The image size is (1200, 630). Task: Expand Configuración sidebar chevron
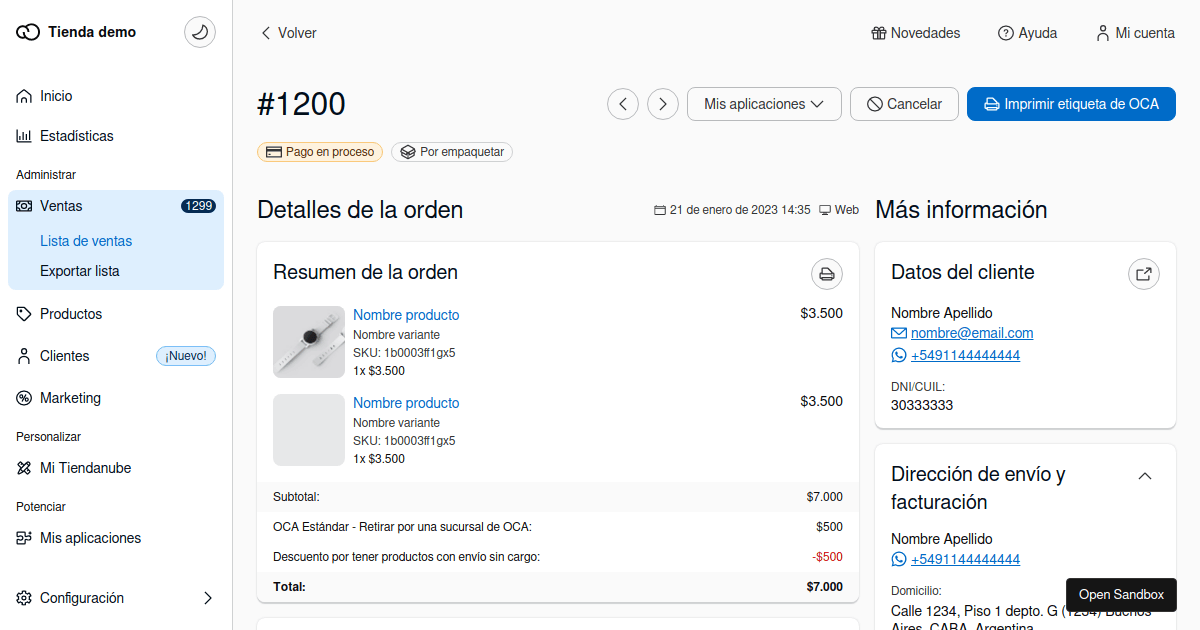tap(208, 598)
